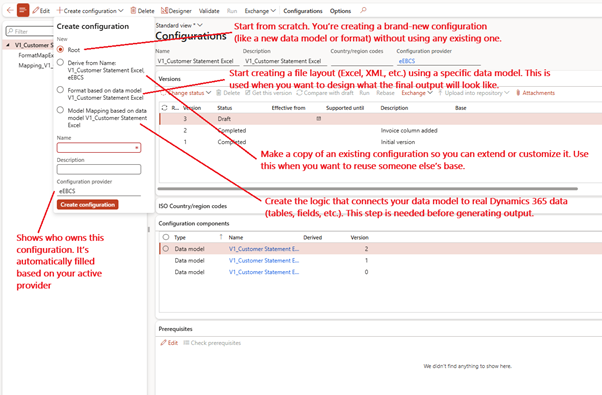Click the Edit pencil in top toolbar
Image resolution: width=602 pixels, height=395 pixels.
click(x=41, y=11)
